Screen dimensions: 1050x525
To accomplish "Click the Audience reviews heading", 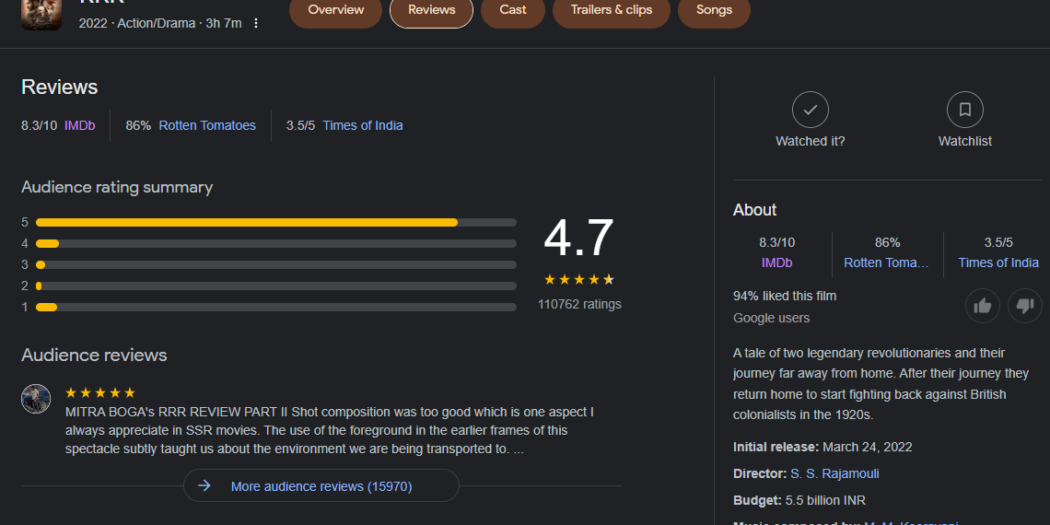I will (94, 355).
